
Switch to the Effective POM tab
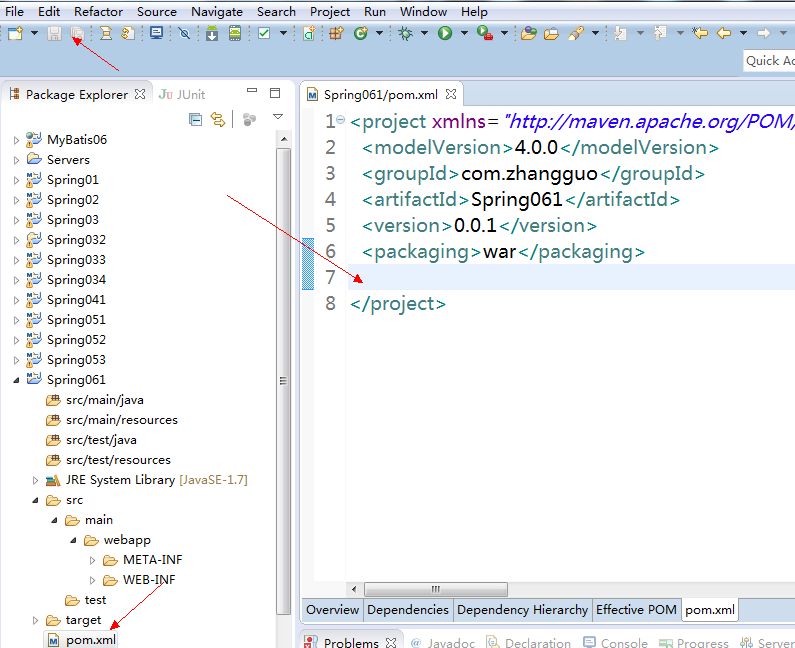pos(636,609)
